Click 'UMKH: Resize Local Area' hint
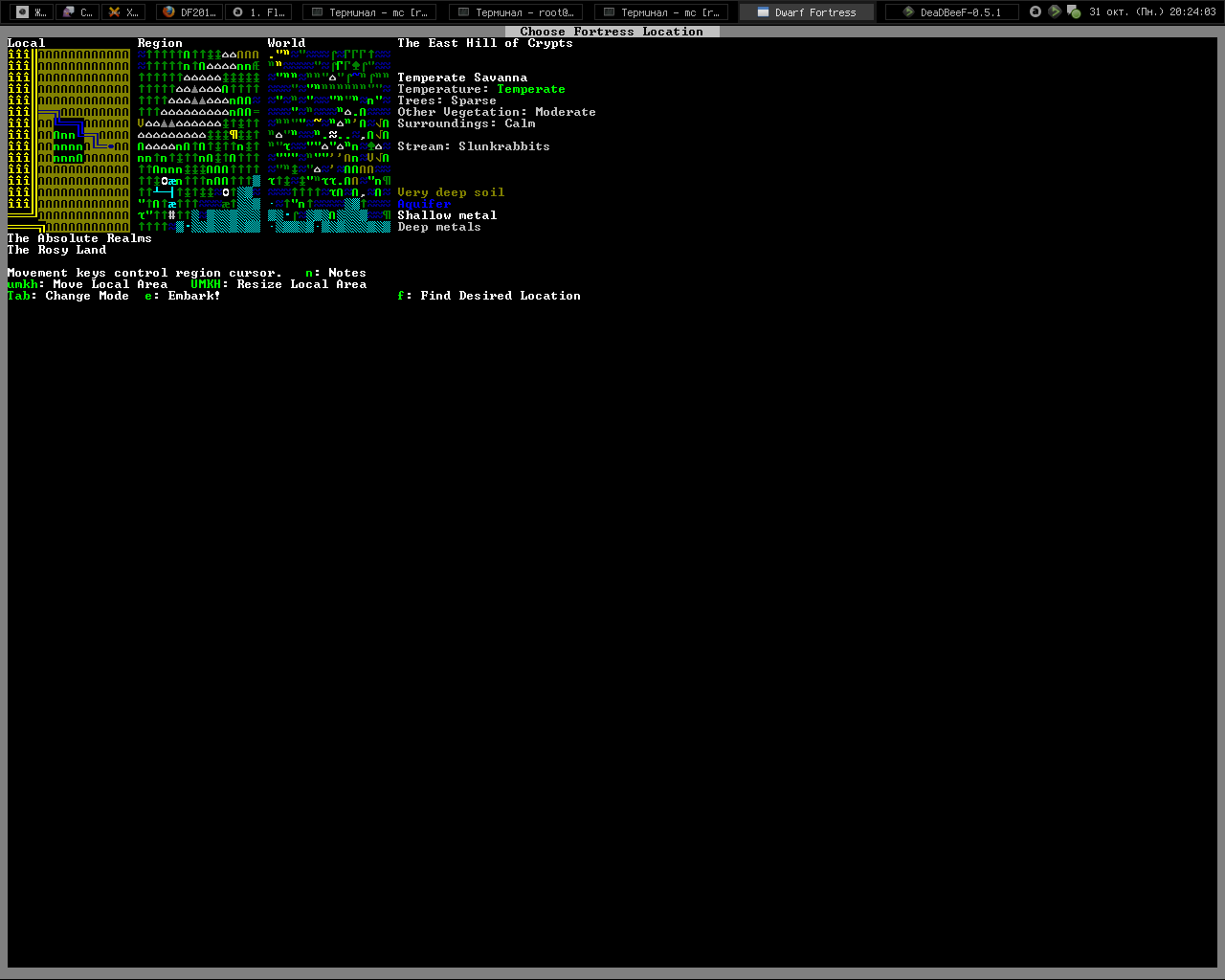This screenshot has height=980, width=1225. pyautogui.click(x=279, y=284)
